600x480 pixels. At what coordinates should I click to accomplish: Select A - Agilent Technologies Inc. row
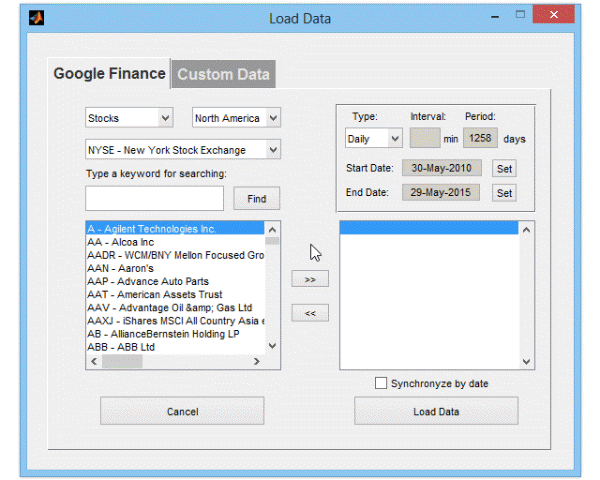(x=175, y=229)
